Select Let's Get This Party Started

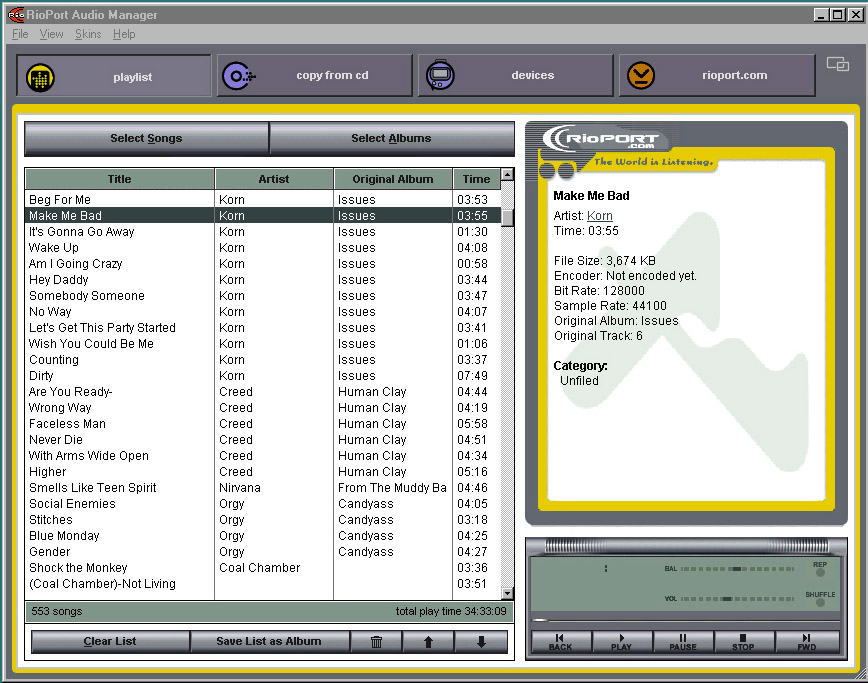pos(263,328)
